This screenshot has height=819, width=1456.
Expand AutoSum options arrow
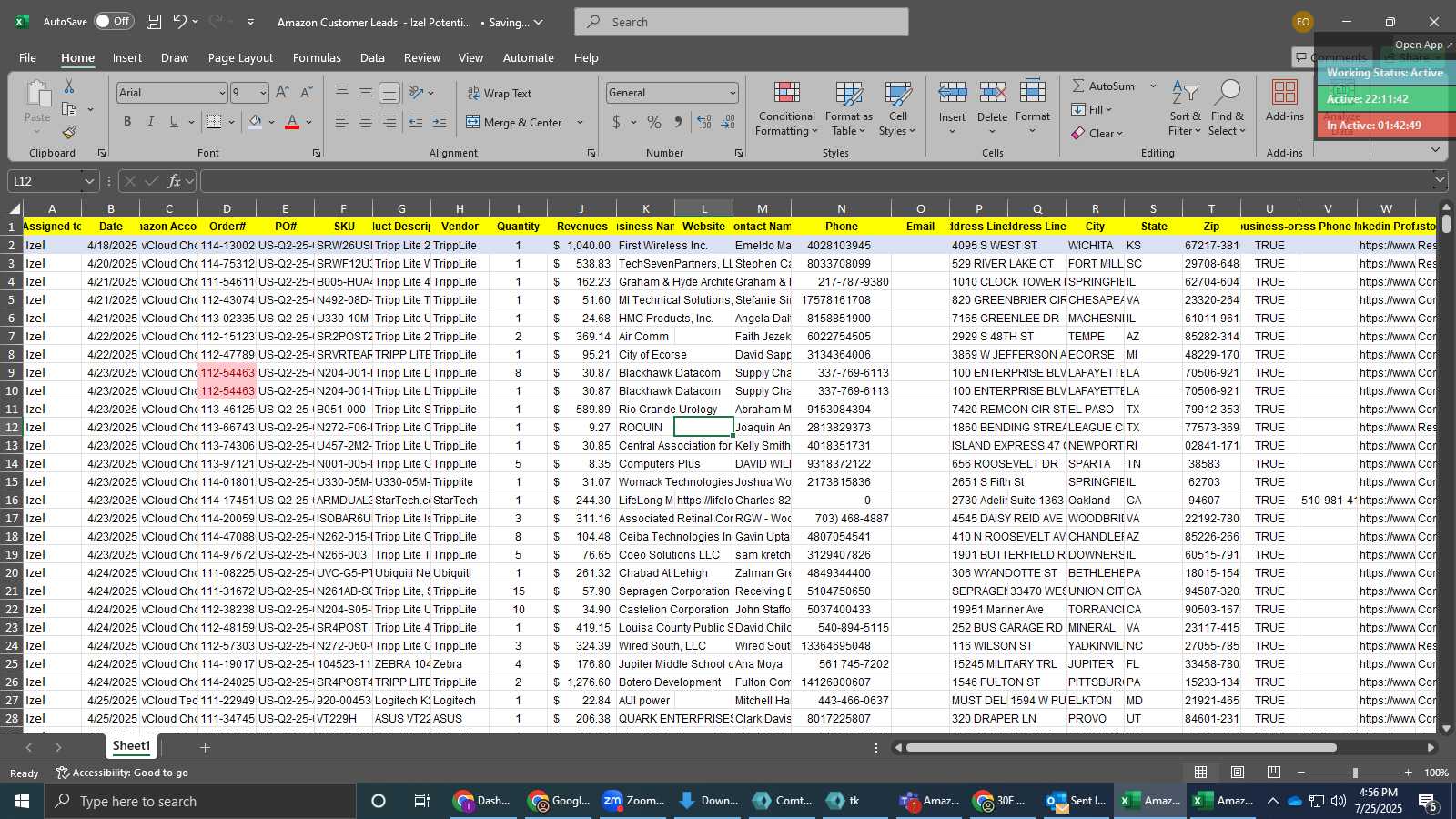click(1153, 86)
